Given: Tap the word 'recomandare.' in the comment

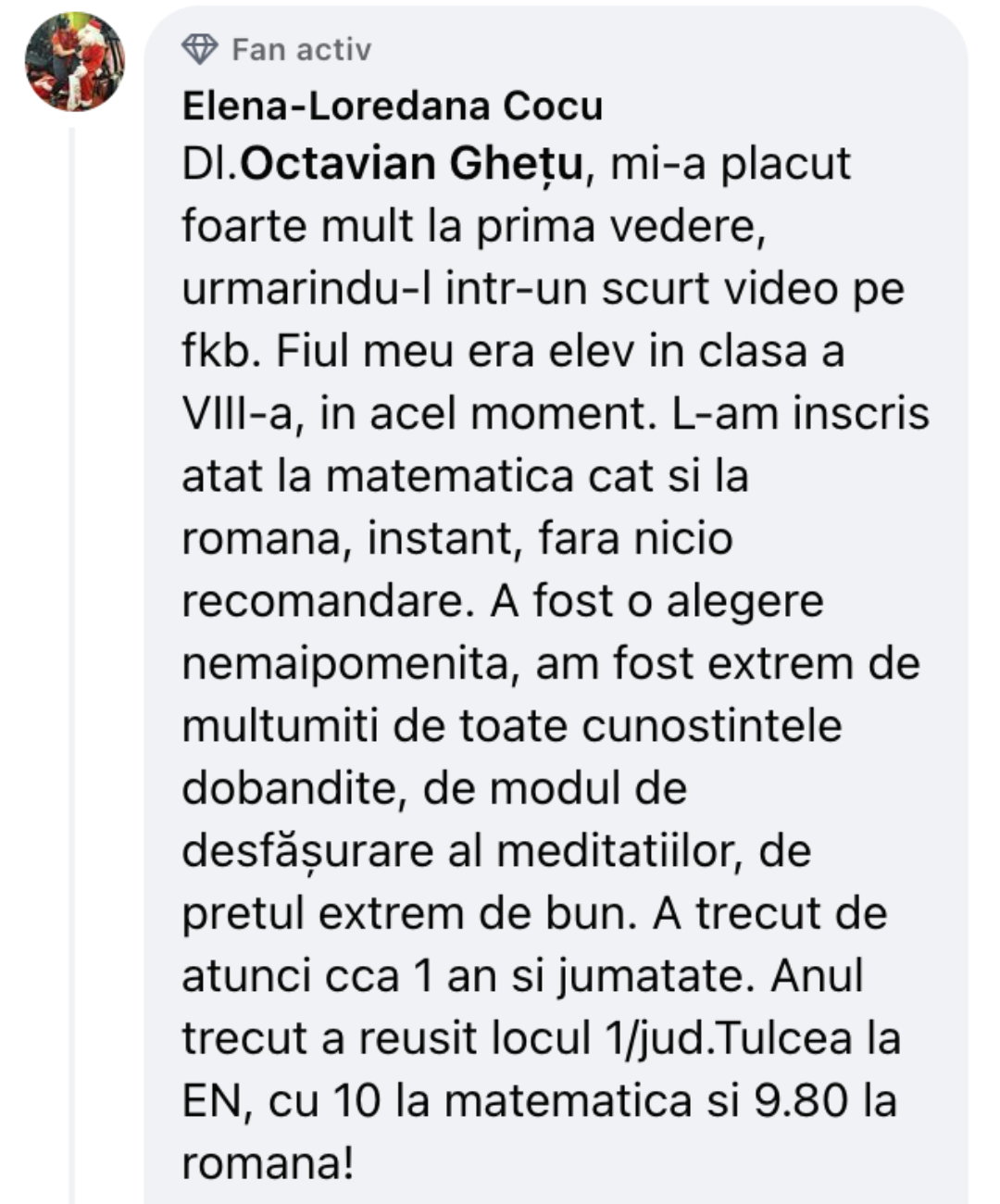Looking at the screenshot, I should click(x=329, y=602).
